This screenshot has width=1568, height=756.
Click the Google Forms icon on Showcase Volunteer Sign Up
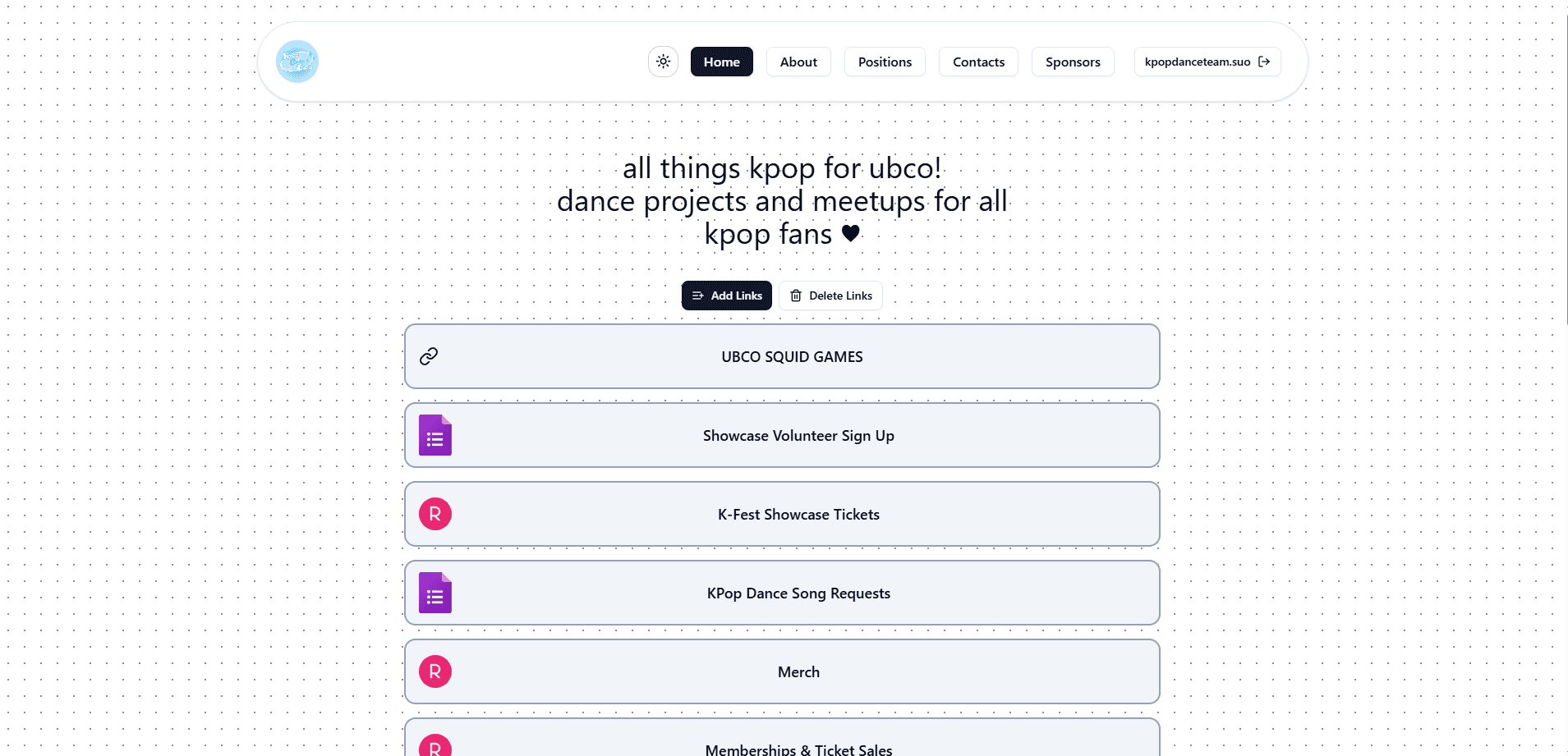coord(435,435)
